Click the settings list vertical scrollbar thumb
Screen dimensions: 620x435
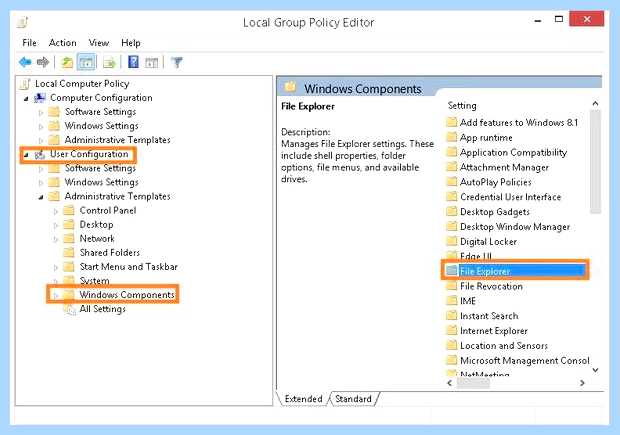tap(595, 162)
